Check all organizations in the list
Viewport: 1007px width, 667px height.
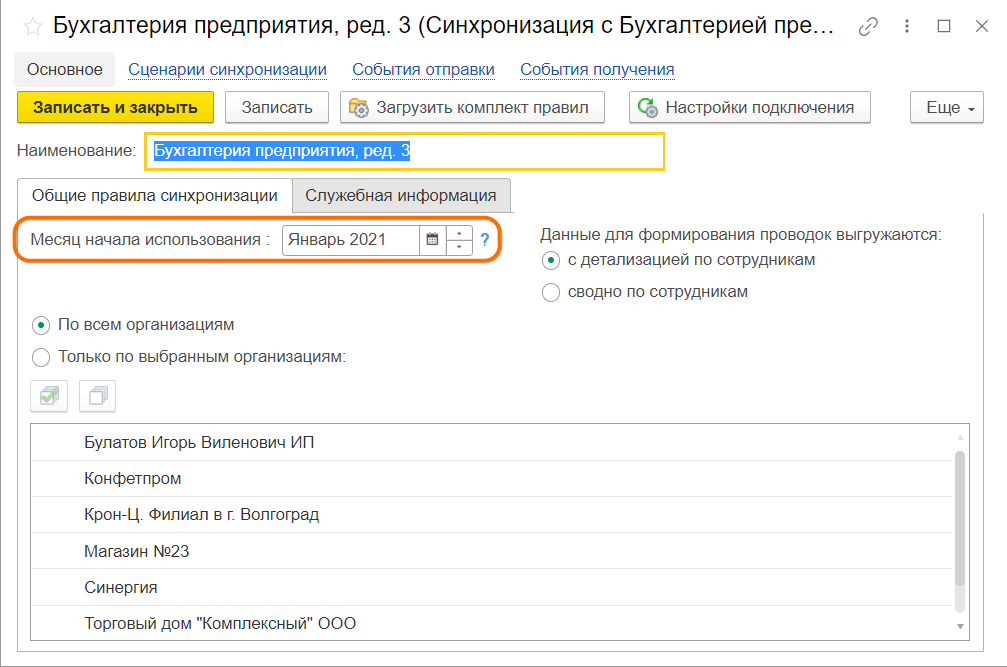[49, 396]
